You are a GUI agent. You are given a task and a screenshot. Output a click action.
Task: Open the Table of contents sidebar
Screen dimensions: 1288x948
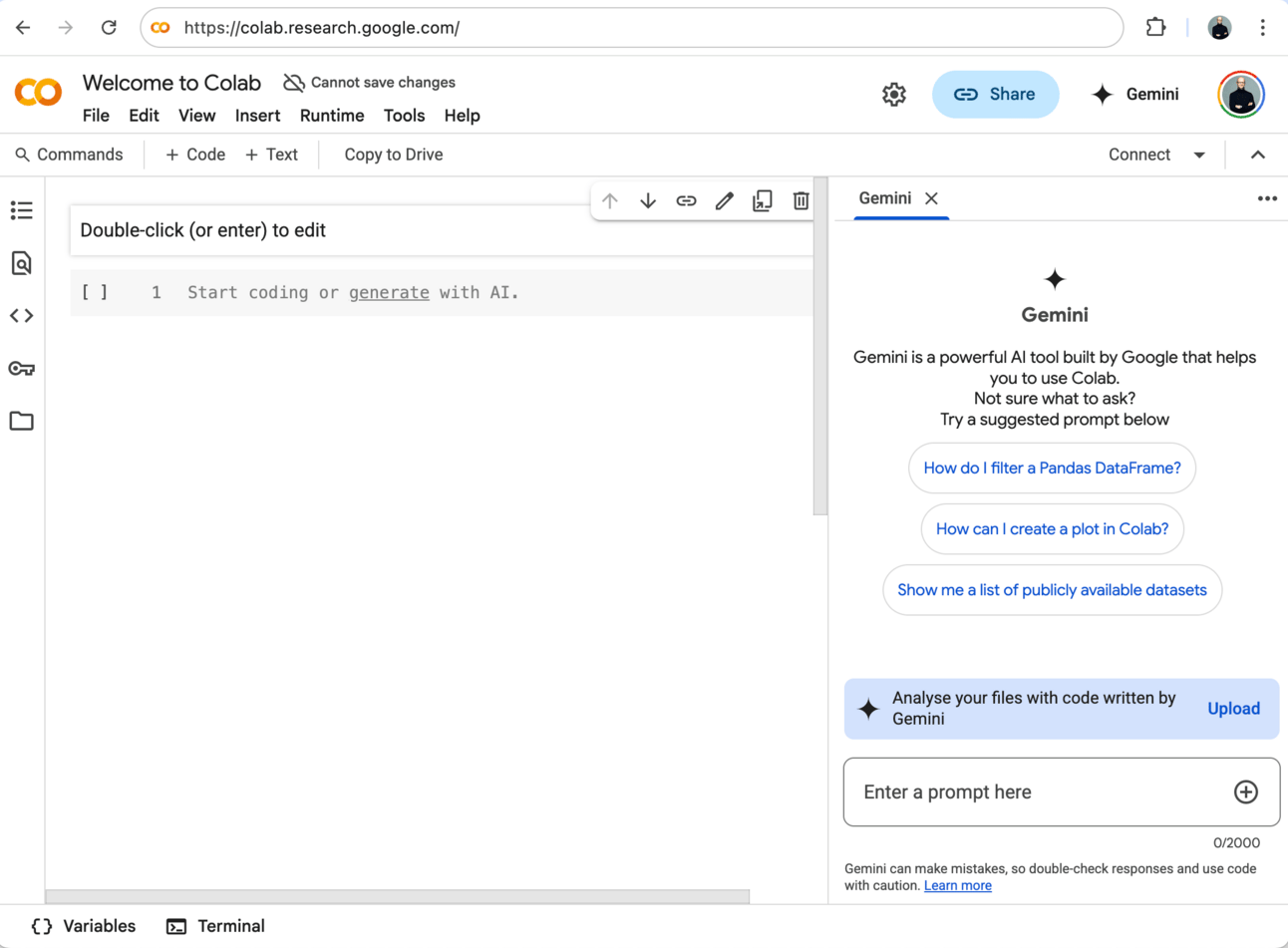pos(22,210)
